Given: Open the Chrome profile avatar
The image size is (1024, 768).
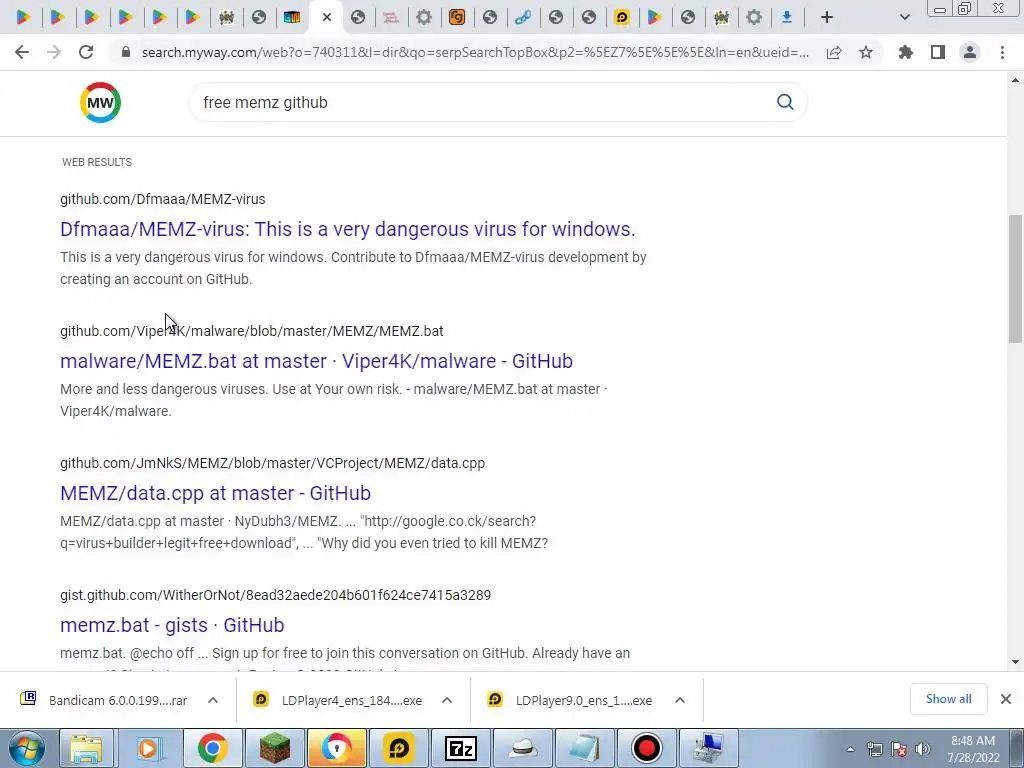Looking at the screenshot, I should pos(970,52).
